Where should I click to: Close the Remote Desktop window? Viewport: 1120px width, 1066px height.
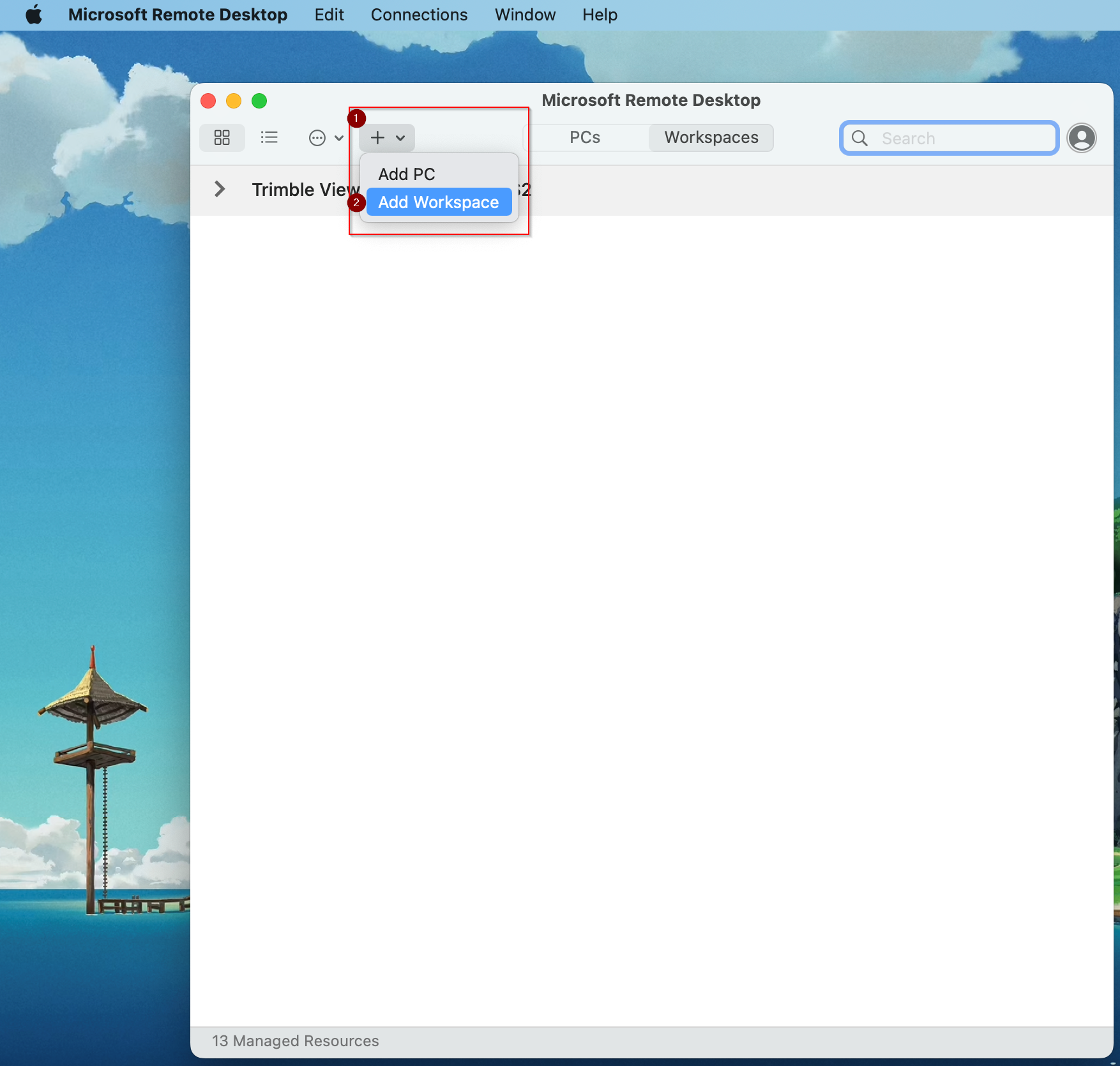(208, 101)
